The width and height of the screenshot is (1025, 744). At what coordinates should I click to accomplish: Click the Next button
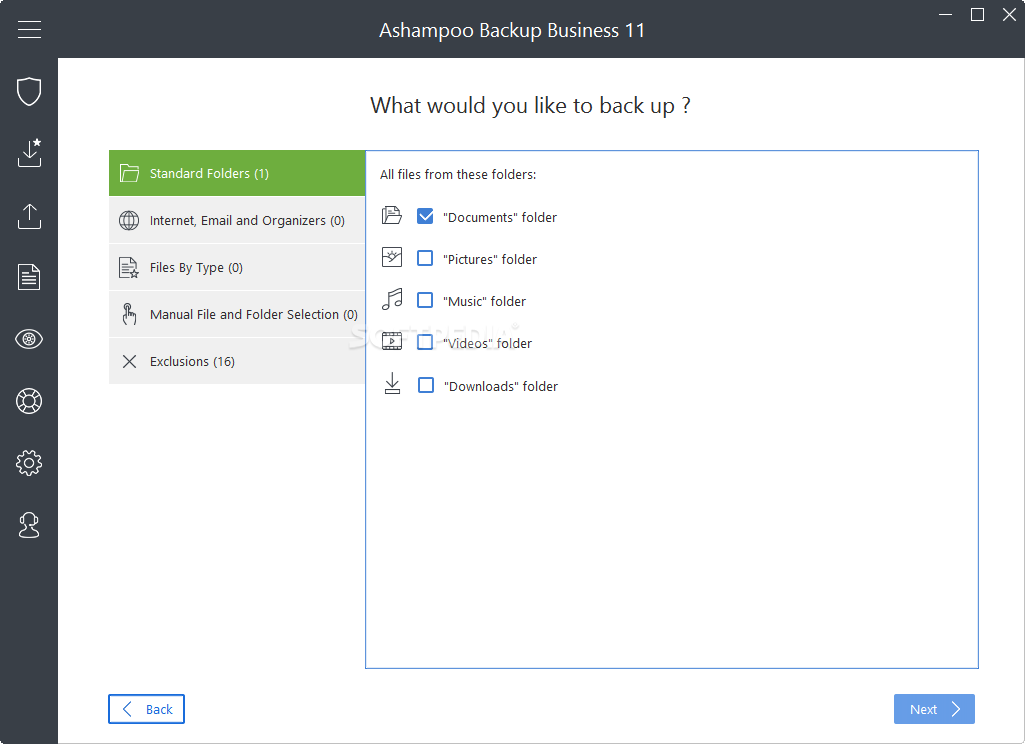click(x=934, y=709)
